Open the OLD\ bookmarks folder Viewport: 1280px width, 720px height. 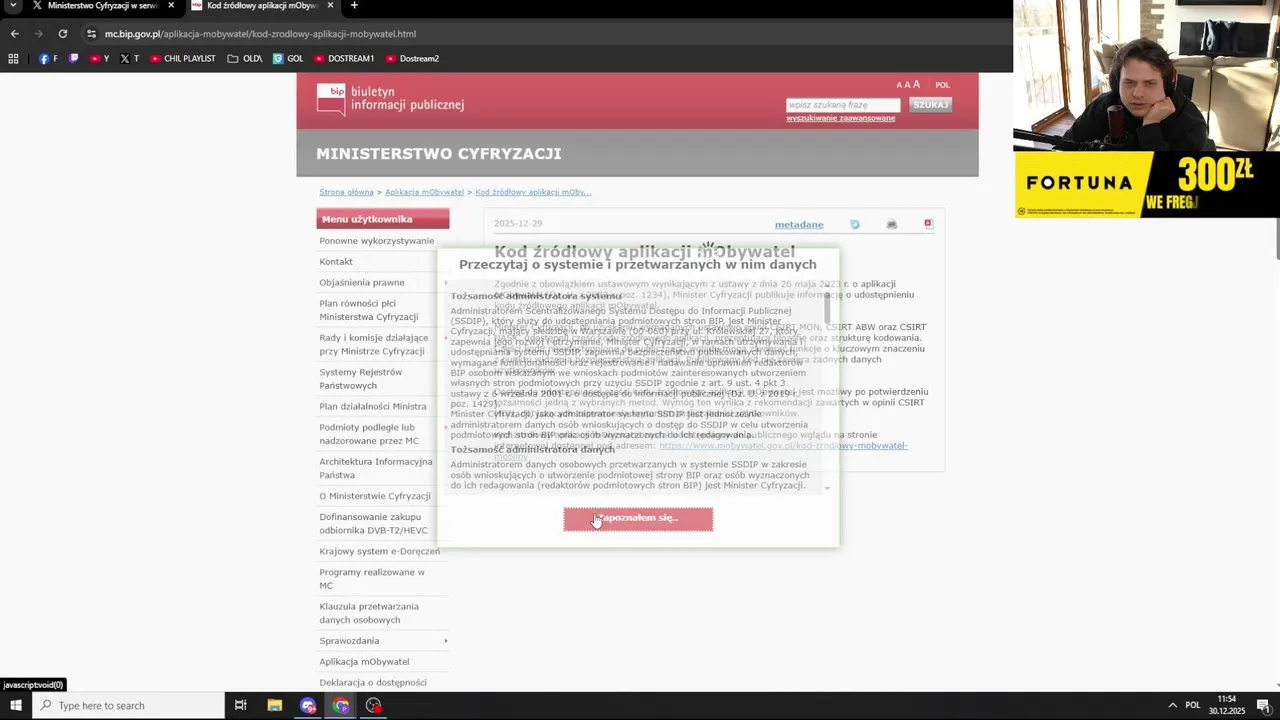tap(245, 59)
